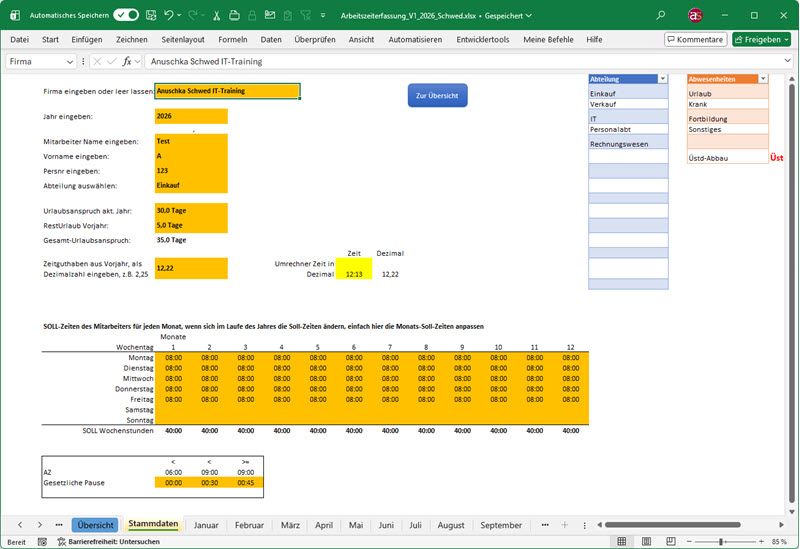Open the Abwesenheiten column filter dropdown
Screen dimensions: 800x549
pos(763,78)
